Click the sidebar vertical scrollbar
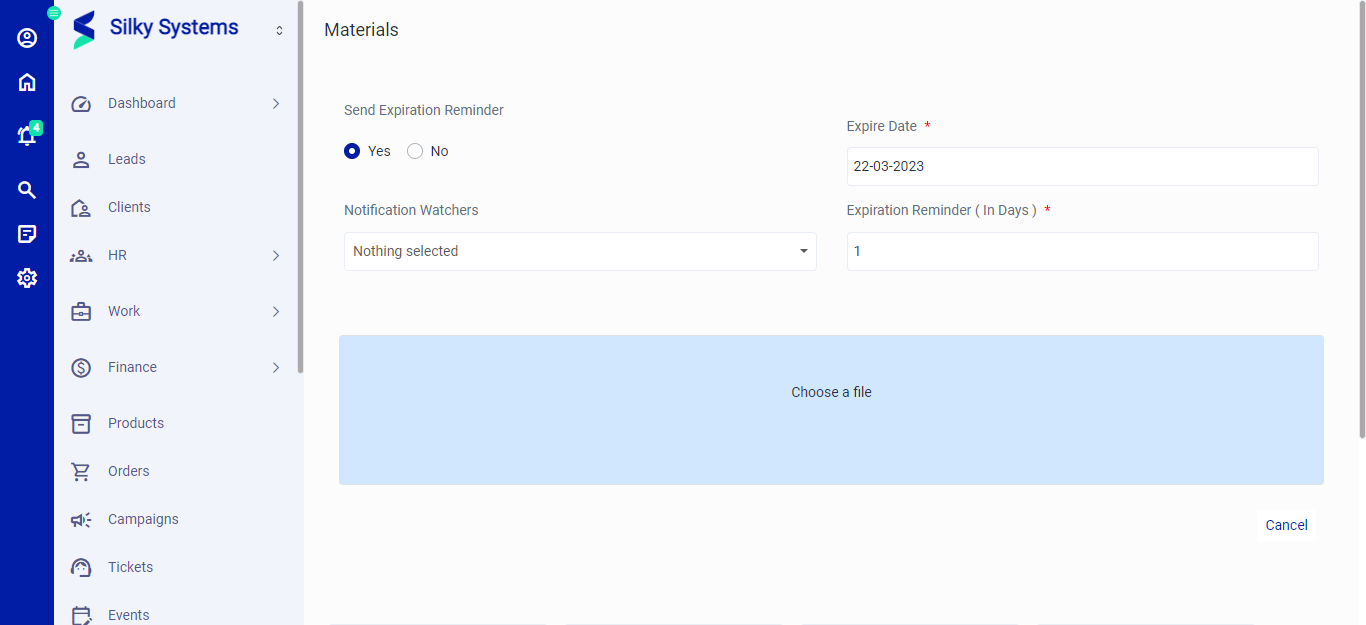Image resolution: width=1366 pixels, height=625 pixels. [300, 200]
